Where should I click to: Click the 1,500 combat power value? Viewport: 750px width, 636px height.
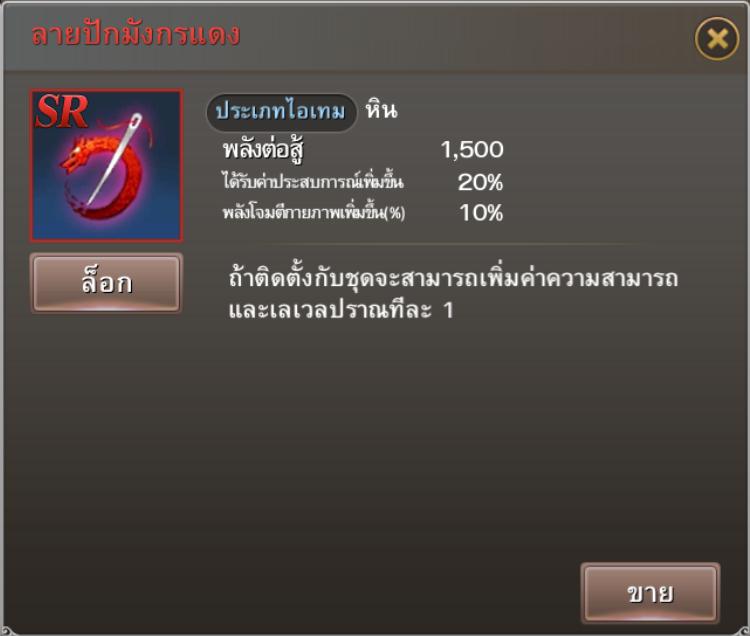pos(472,150)
